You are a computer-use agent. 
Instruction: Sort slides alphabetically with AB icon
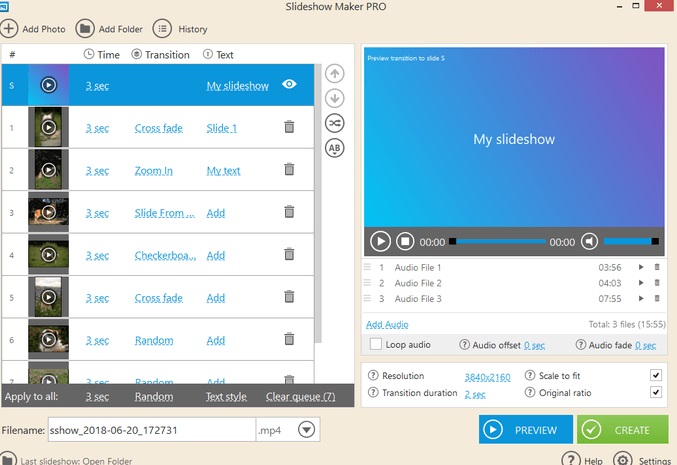coord(335,148)
